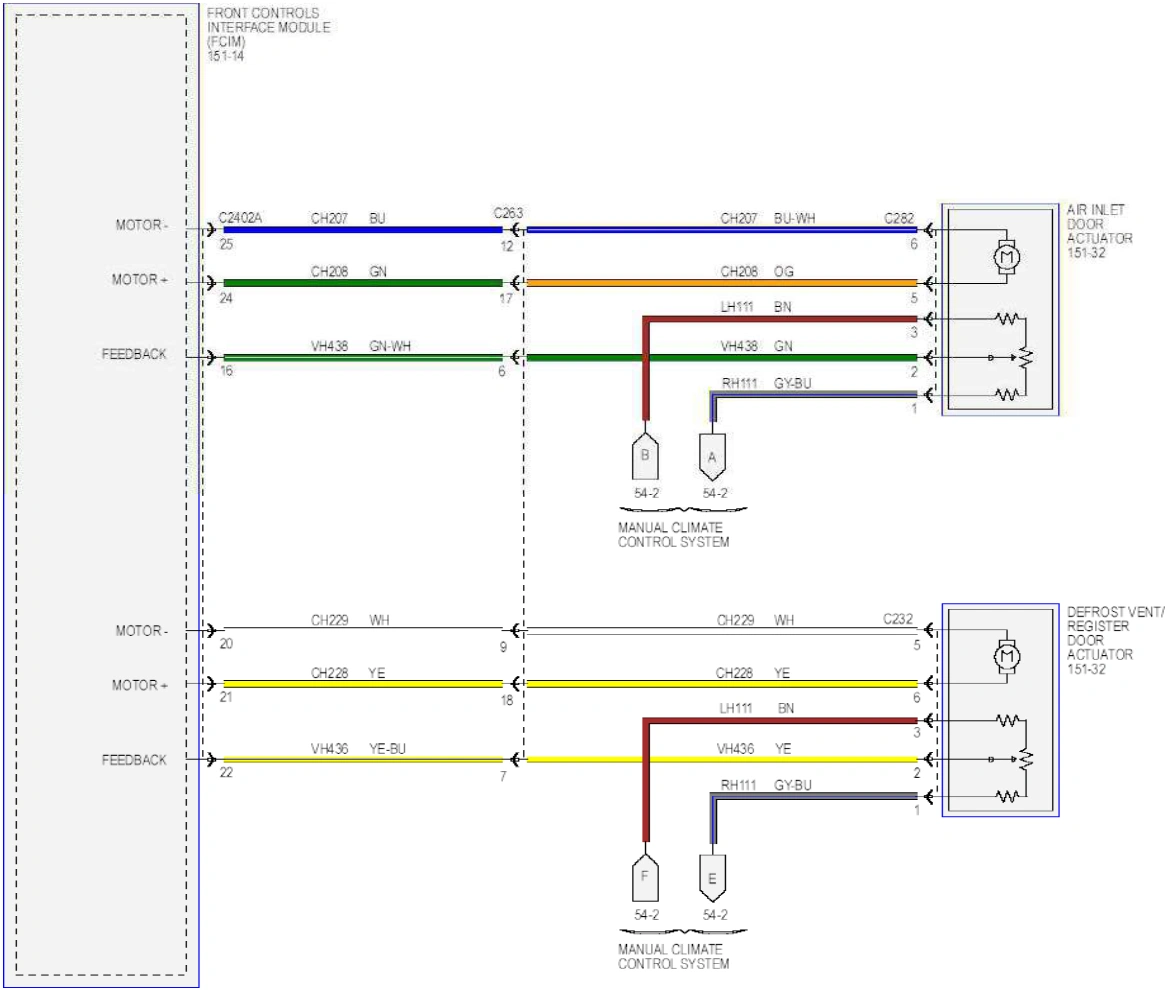Click the 54-2 reference under marker B
1166x990 pixels.
click(x=646, y=493)
